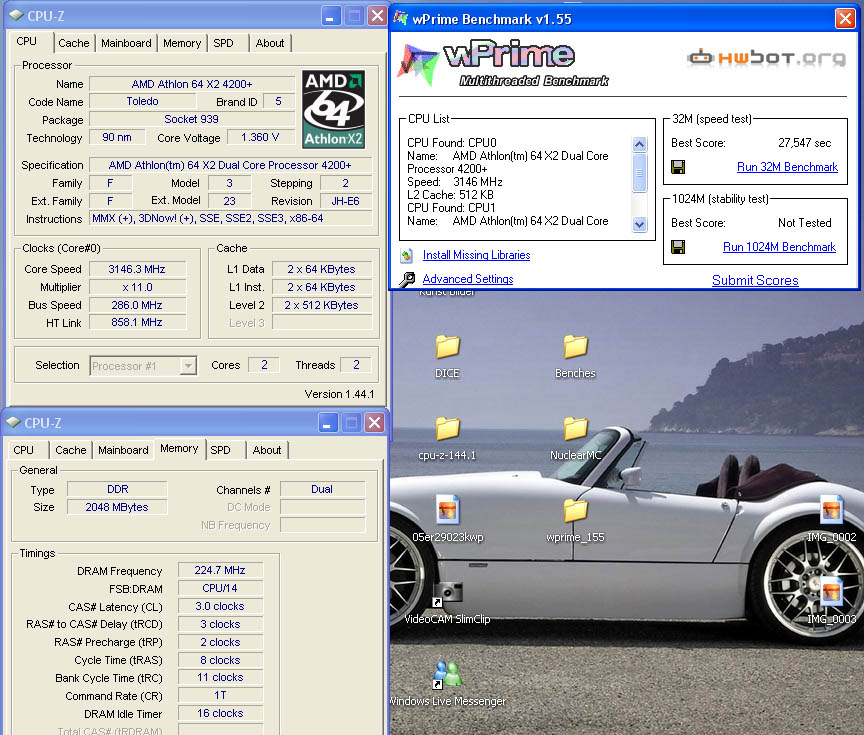Click the upper CPU-Z title bar icon
Image resolution: width=864 pixels, height=735 pixels.
17,16
